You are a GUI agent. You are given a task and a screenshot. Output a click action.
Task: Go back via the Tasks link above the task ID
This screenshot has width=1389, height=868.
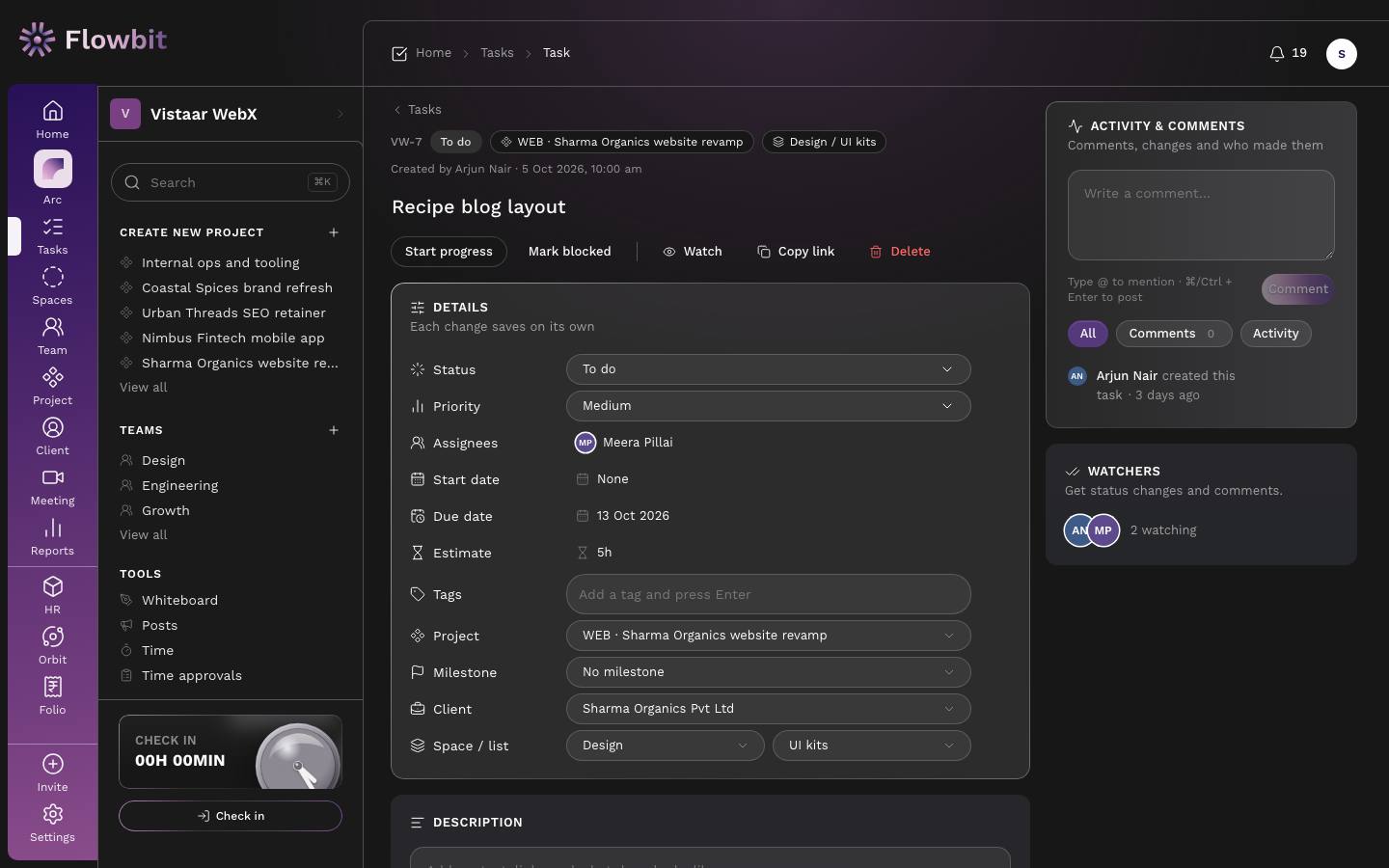pyautogui.click(x=417, y=110)
